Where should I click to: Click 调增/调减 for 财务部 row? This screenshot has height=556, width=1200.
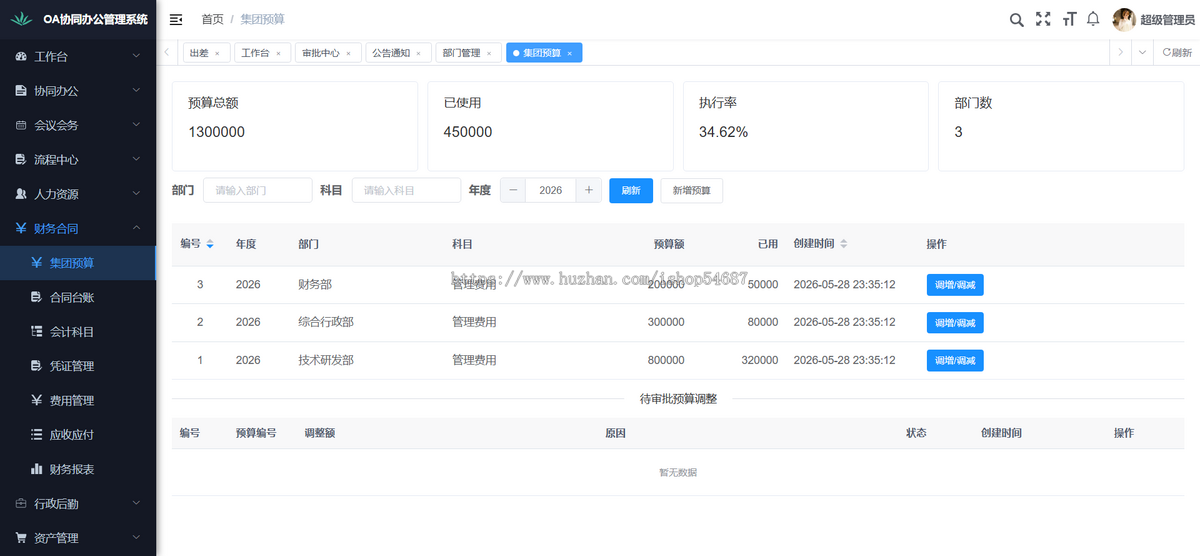pyautogui.click(x=955, y=285)
